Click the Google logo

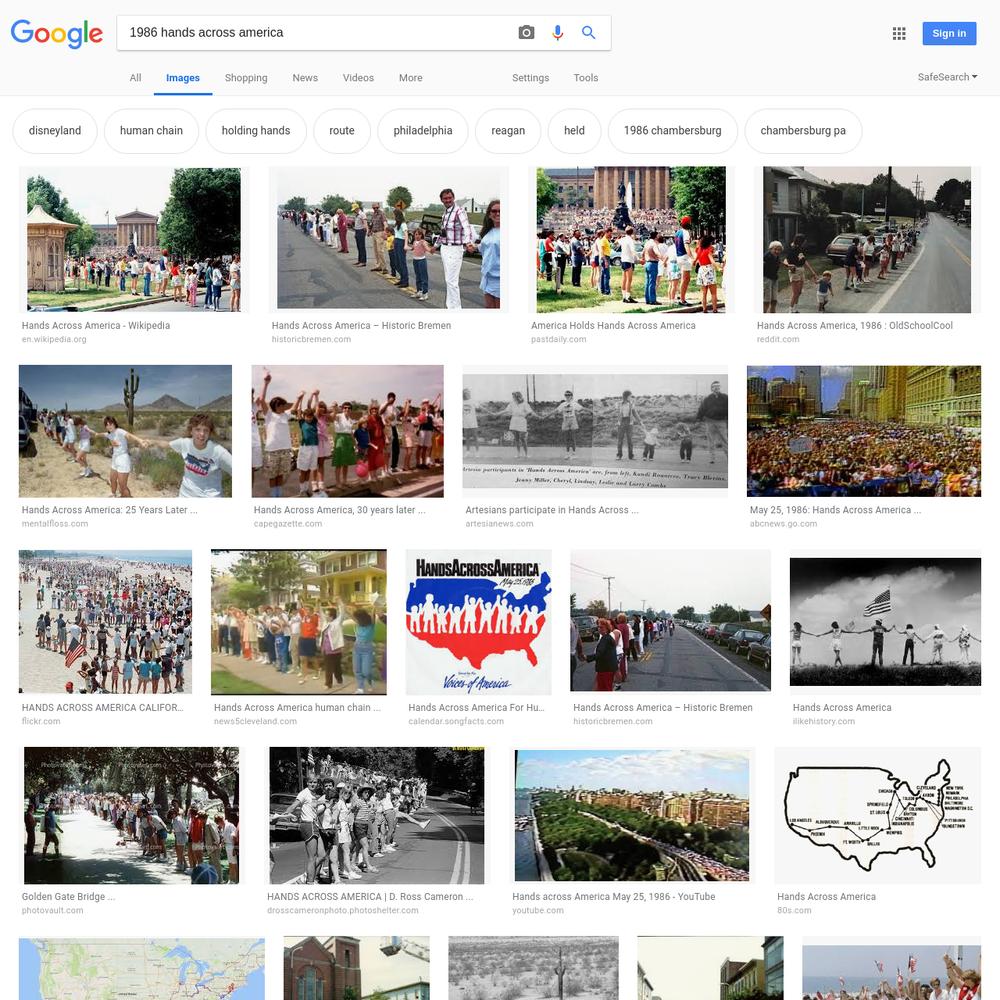click(x=57, y=33)
